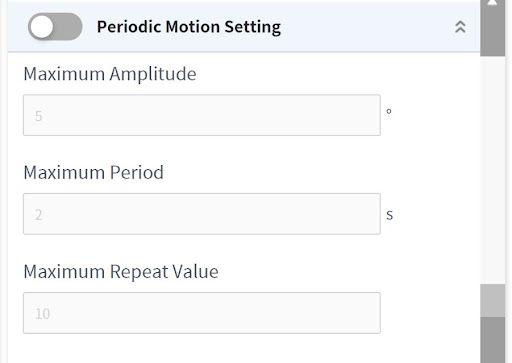Click the placeholder value 2 in period field

[38, 215]
